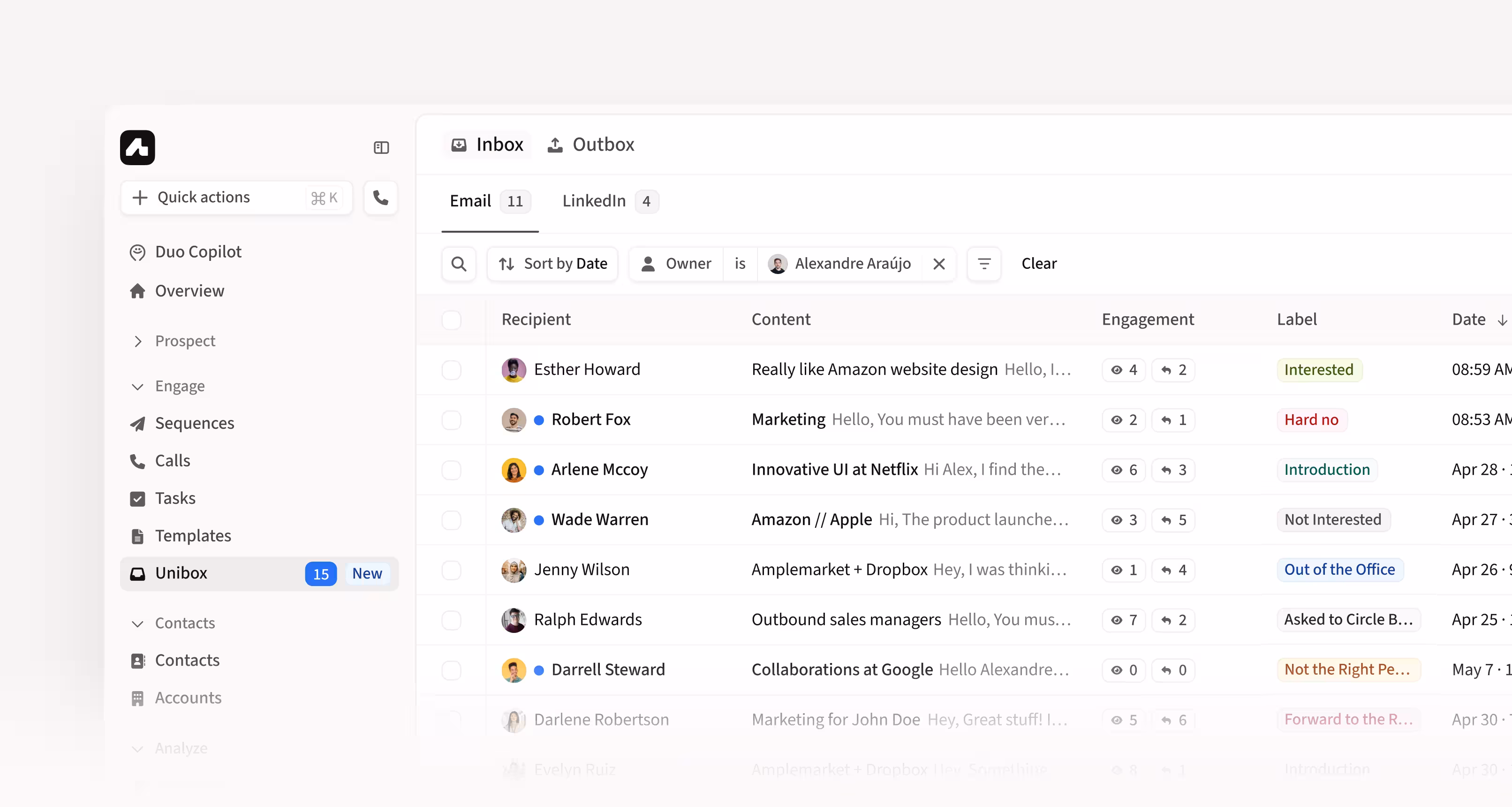Sort by the Recipient column header
This screenshot has width=1512, height=807.
[x=536, y=320]
